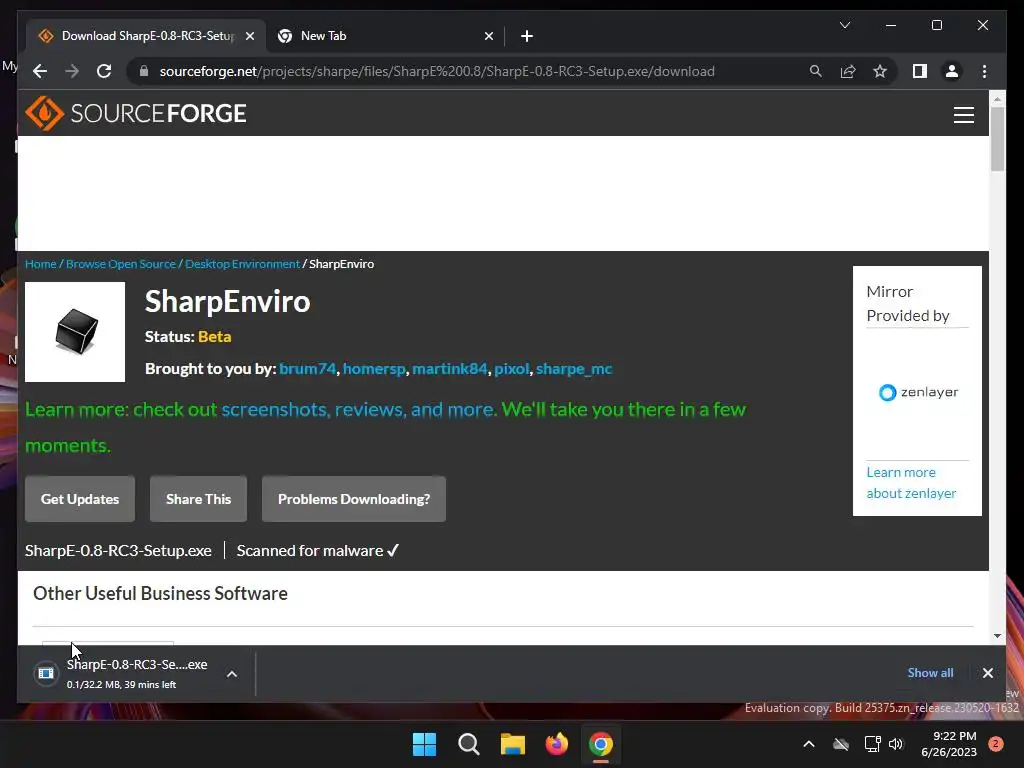Click the cloud sync tray icon
1024x768 pixels.
point(841,744)
